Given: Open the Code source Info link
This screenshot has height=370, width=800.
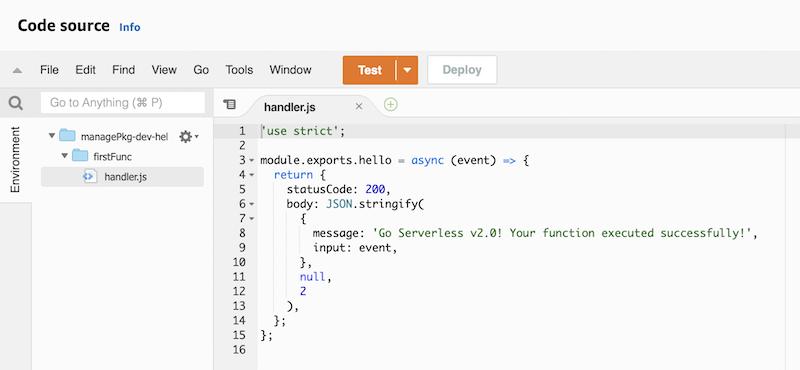Looking at the screenshot, I should click(130, 27).
